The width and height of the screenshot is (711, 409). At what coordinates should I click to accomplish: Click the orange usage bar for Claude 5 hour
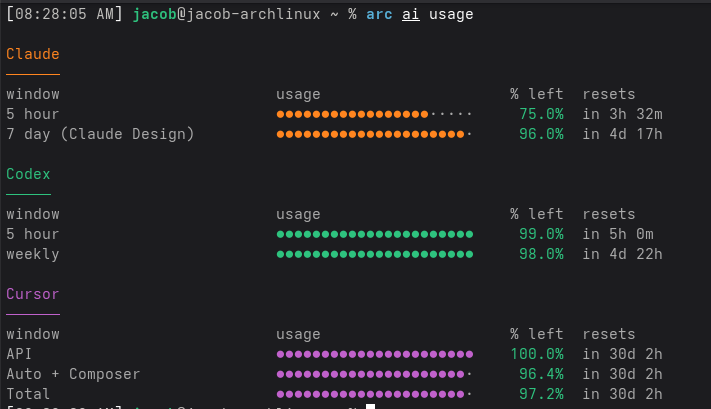(375, 114)
